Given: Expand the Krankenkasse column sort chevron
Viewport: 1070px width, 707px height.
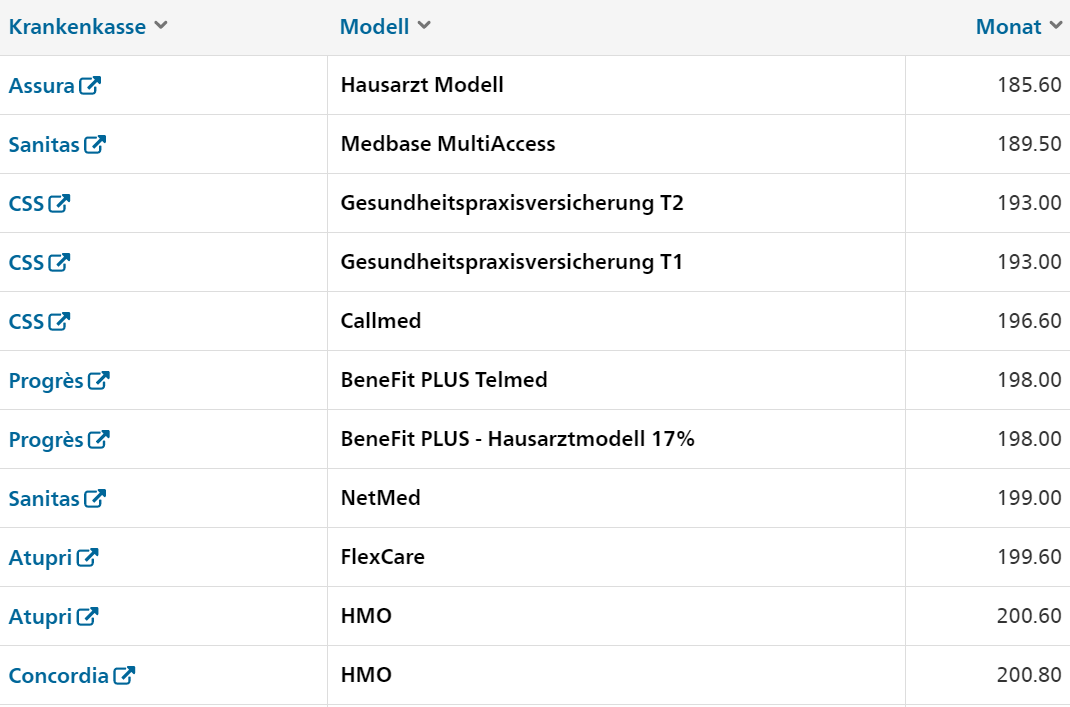Looking at the screenshot, I should pos(161,25).
